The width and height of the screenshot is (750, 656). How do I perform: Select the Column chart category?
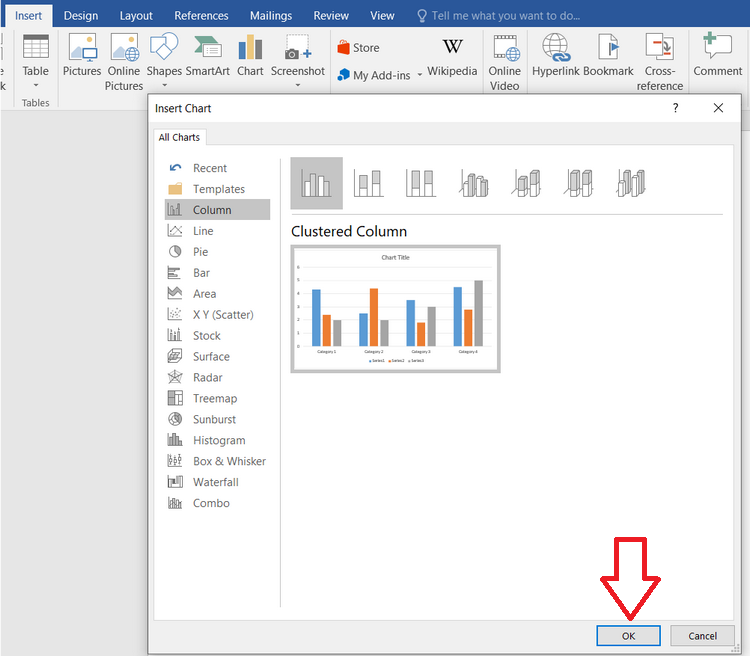218,210
